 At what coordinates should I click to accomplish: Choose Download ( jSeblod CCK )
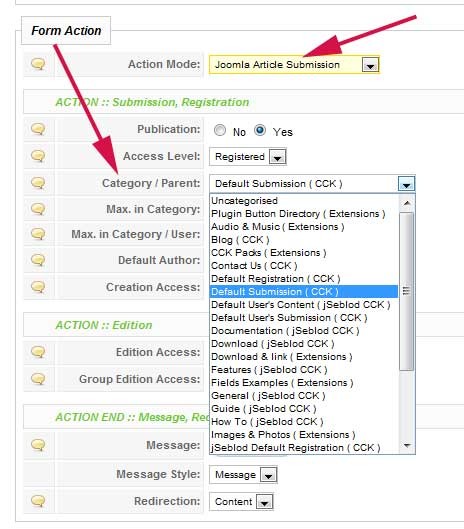pos(304,343)
